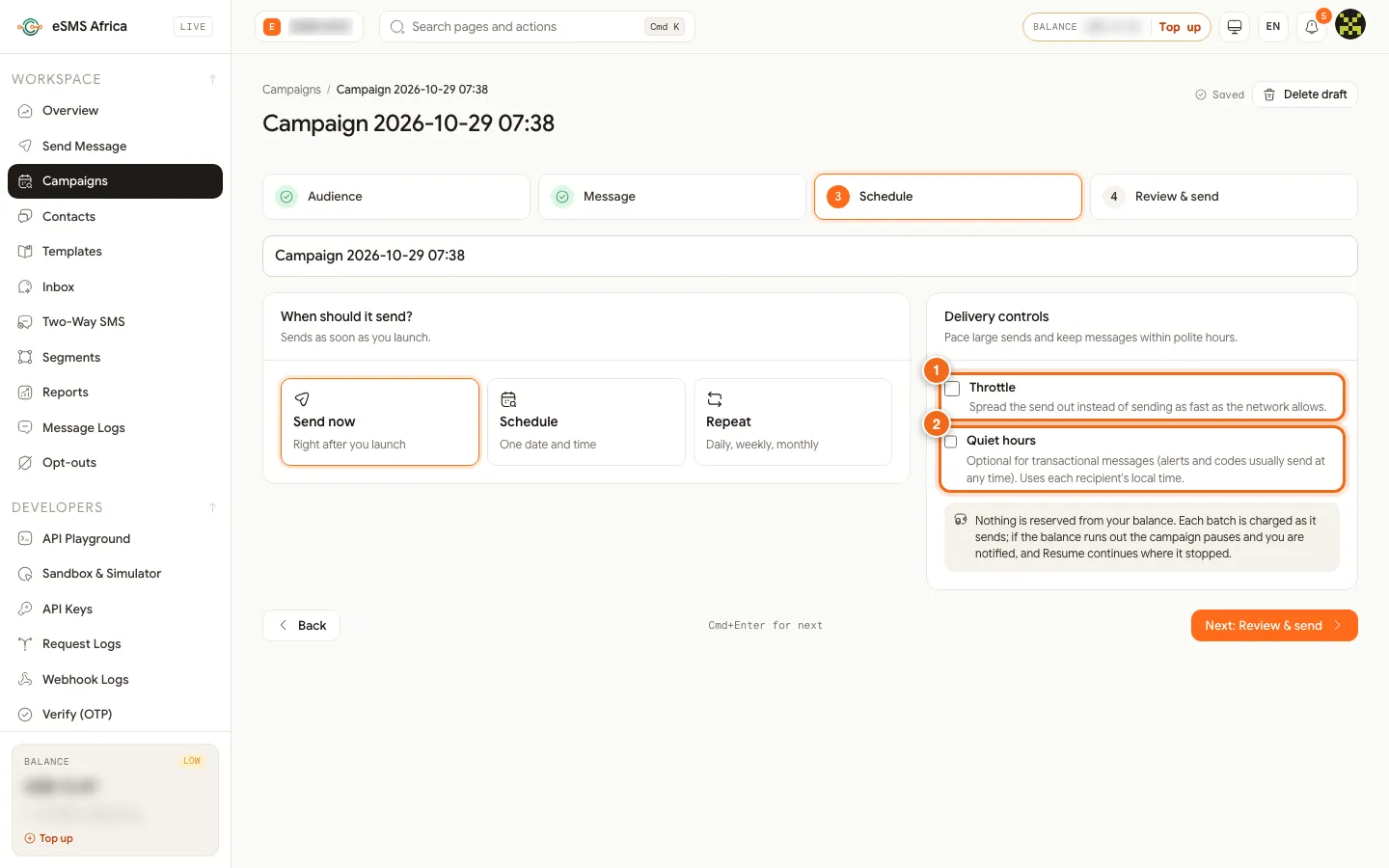Click the Webhook Logs sidebar icon
1389x868 pixels.
25,679
